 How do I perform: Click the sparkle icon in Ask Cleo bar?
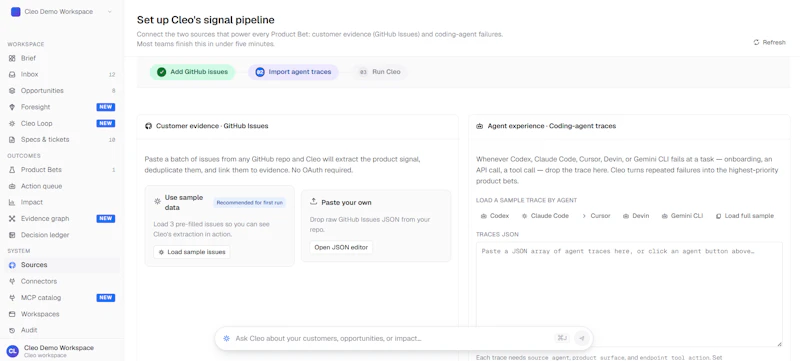coord(226,338)
